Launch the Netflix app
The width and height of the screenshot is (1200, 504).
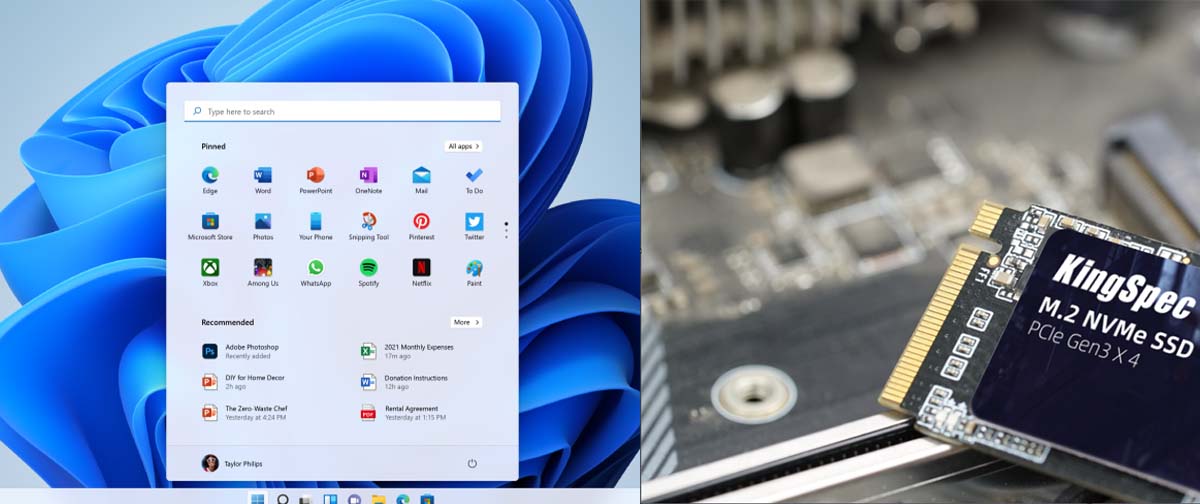point(422,272)
